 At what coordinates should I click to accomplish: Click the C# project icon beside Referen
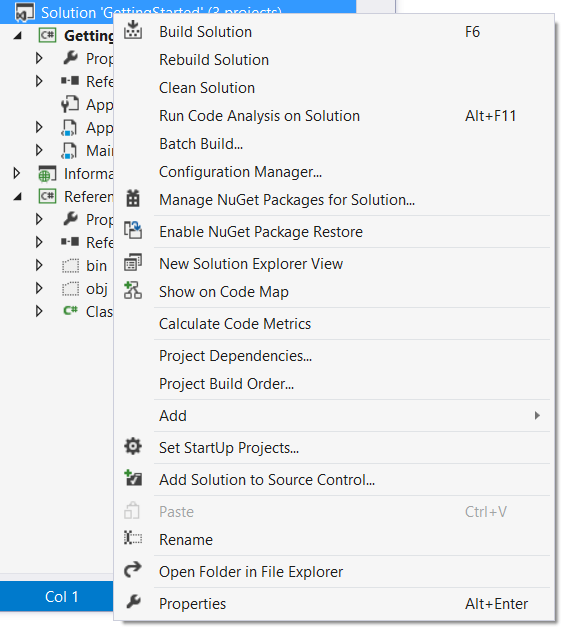click(x=47, y=196)
